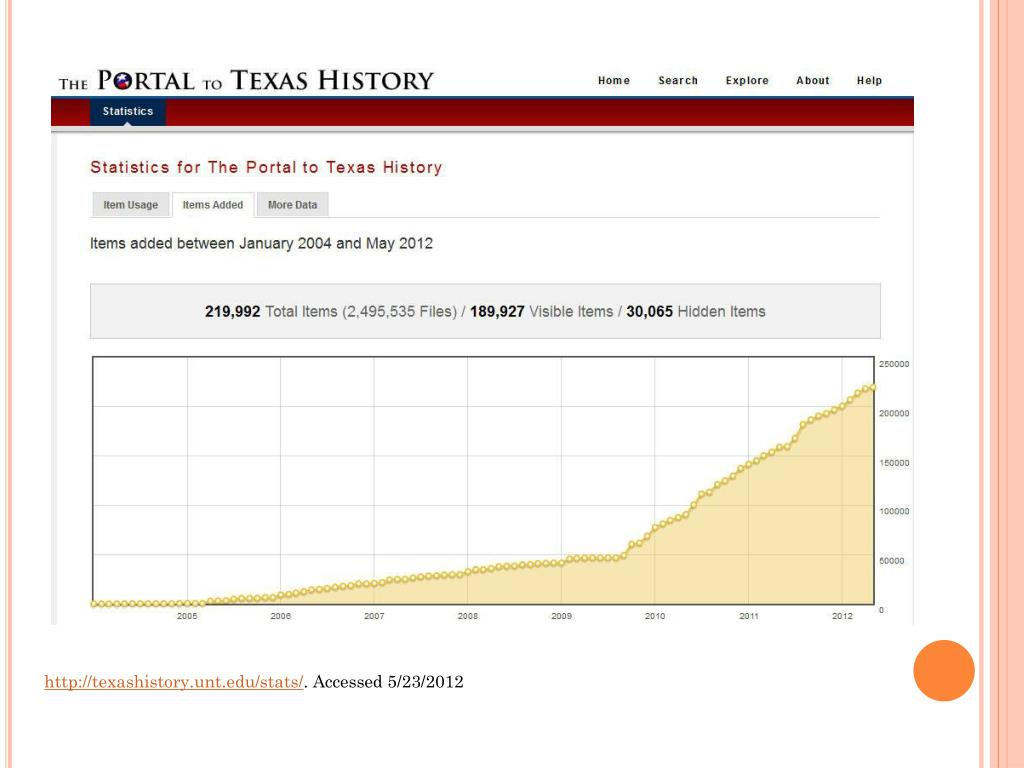Viewport: 1024px width, 768px height.
Task: Click the Statistics for The Portal heading
Action: [266, 167]
